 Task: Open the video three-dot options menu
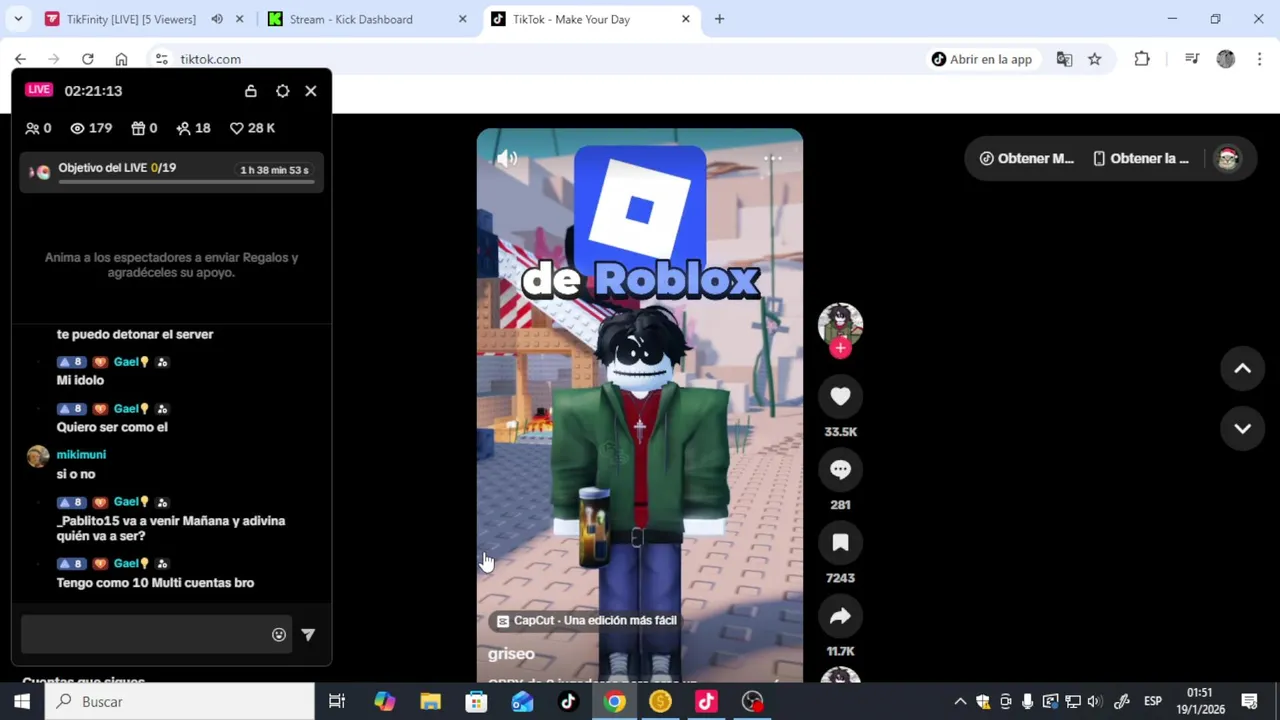pos(773,158)
